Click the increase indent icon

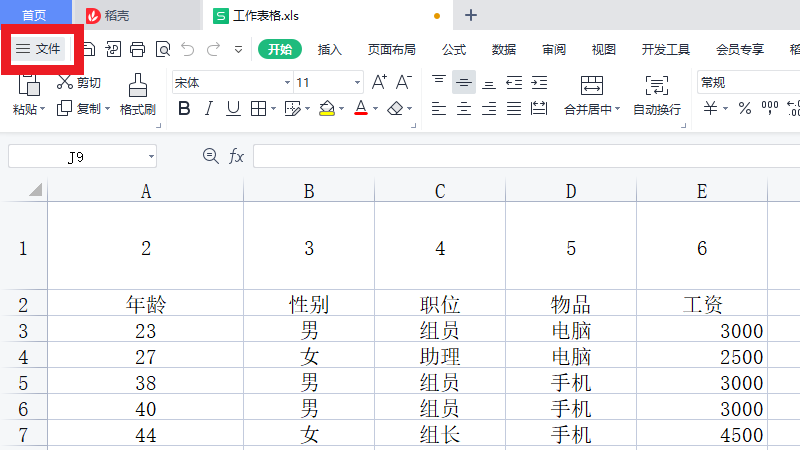click(x=539, y=83)
